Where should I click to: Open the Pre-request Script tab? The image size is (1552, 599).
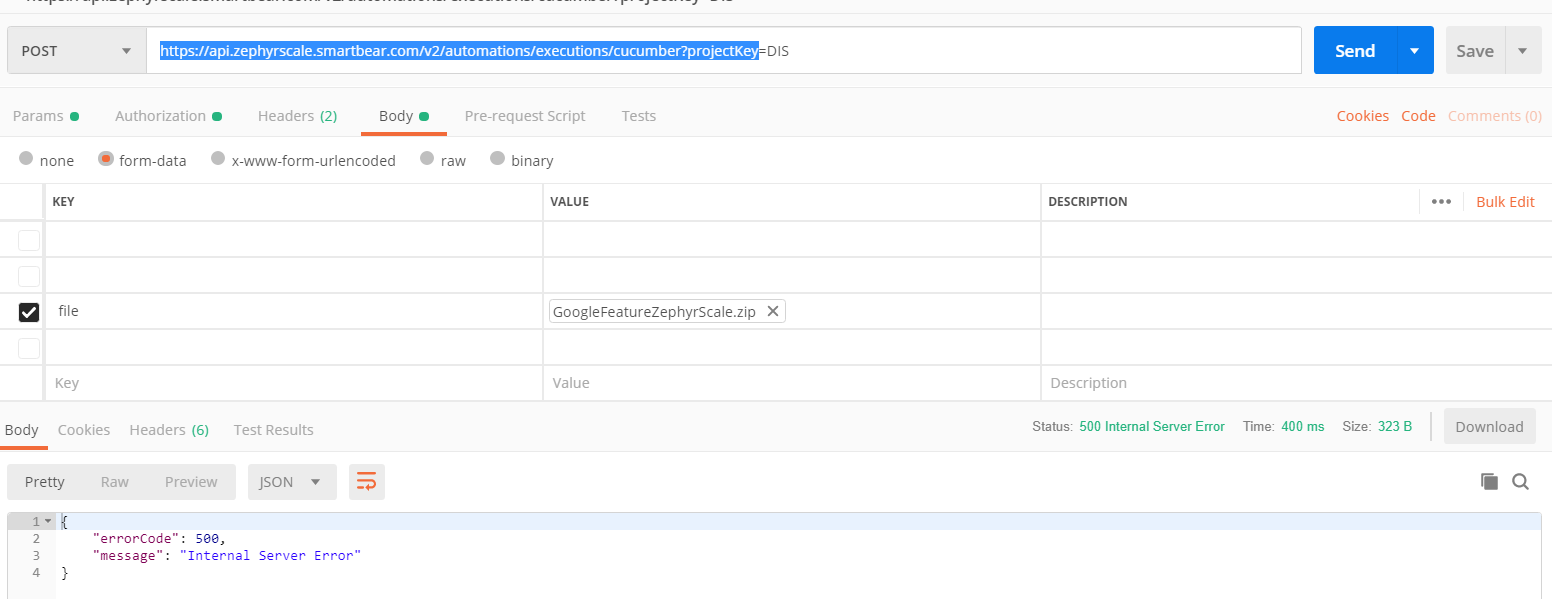pos(525,115)
